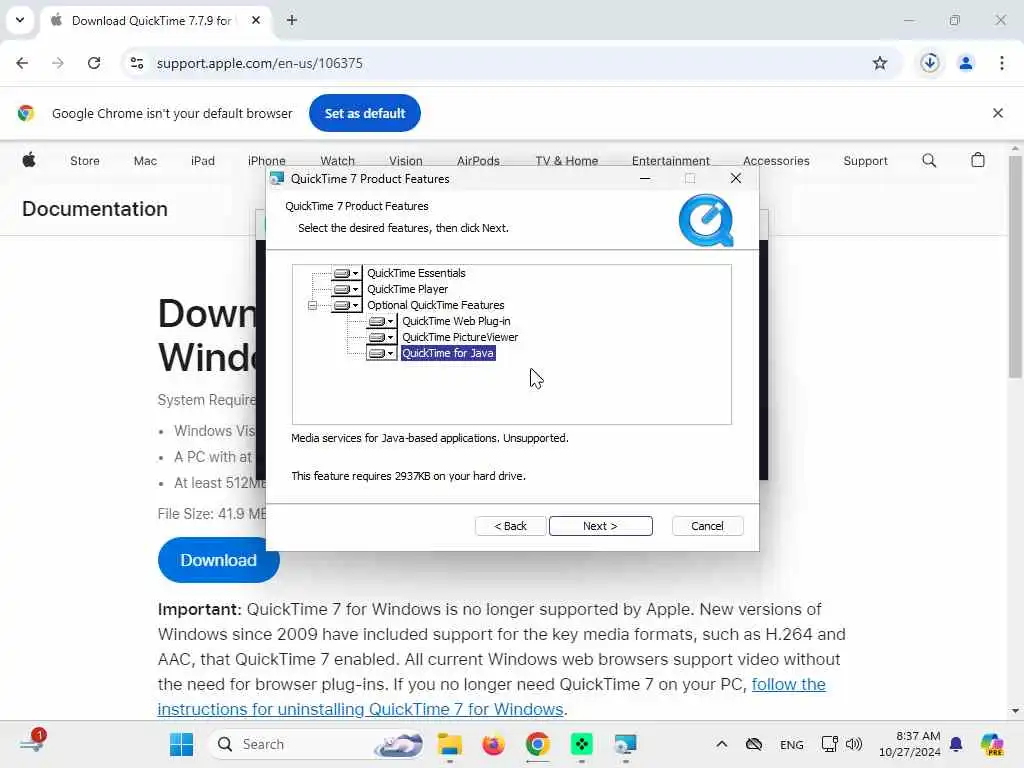Minimize the QuickTime installer dialog
This screenshot has width=1024, height=768.
(645, 178)
